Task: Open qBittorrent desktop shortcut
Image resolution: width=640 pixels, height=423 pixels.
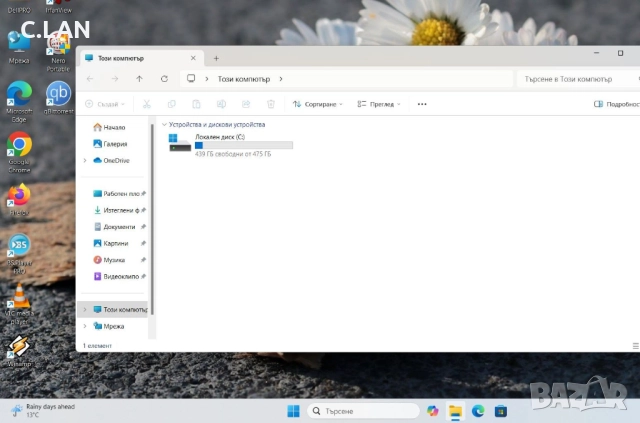Action: coord(59,93)
